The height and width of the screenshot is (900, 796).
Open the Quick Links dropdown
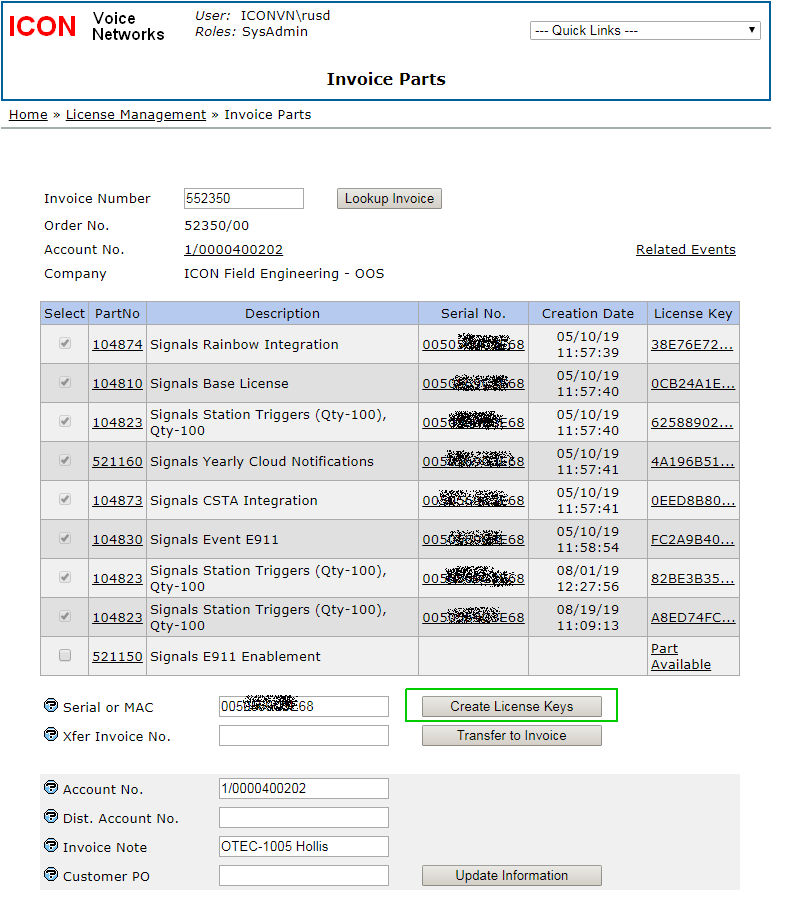645,30
